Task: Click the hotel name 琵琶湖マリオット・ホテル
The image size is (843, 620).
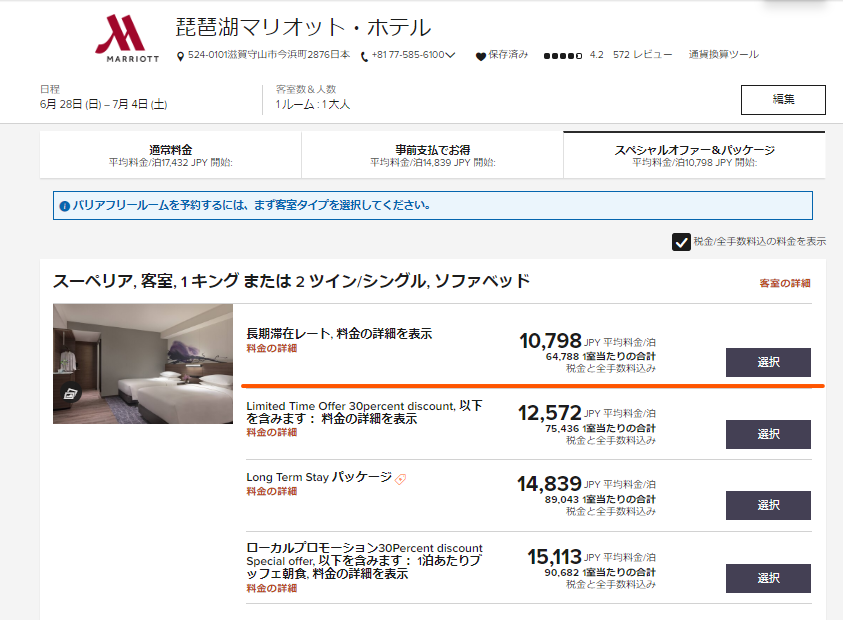Action: [x=304, y=27]
